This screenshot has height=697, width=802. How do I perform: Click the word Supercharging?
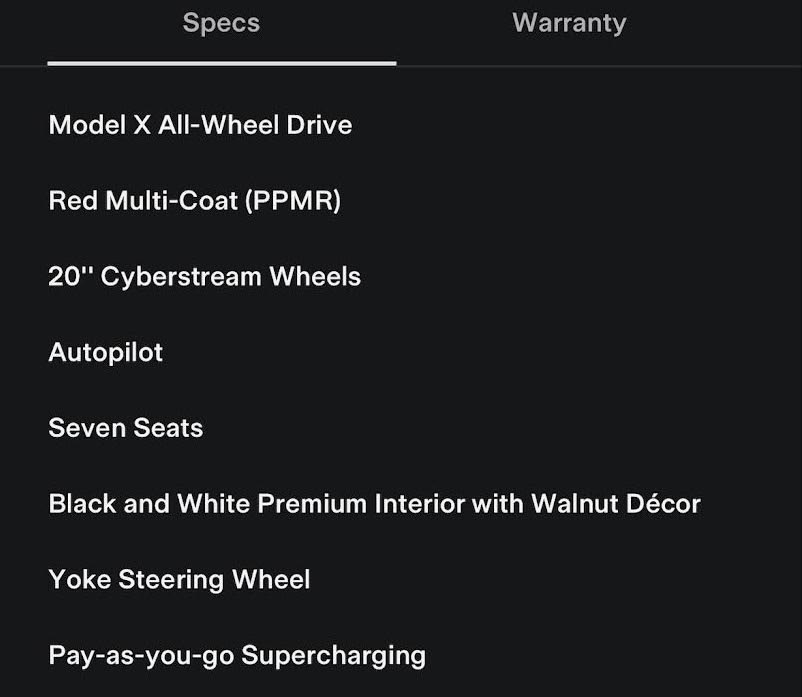(334, 656)
